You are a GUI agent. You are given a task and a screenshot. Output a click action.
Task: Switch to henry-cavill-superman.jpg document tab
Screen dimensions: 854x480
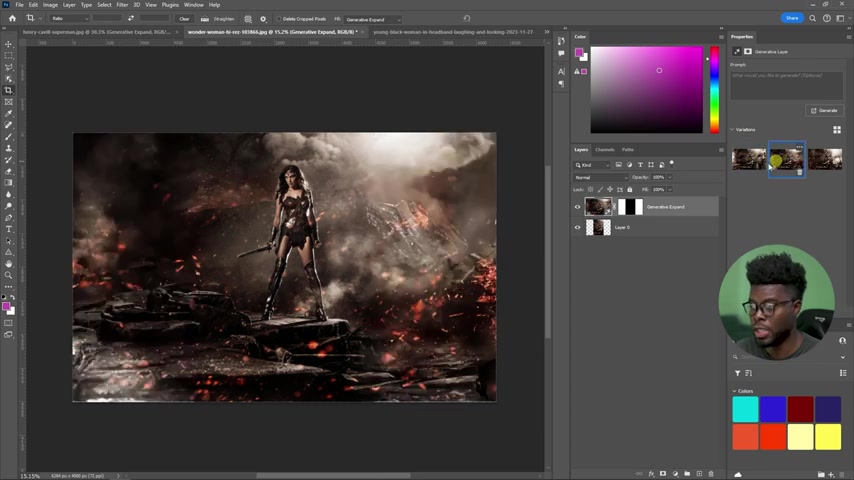click(x=96, y=32)
